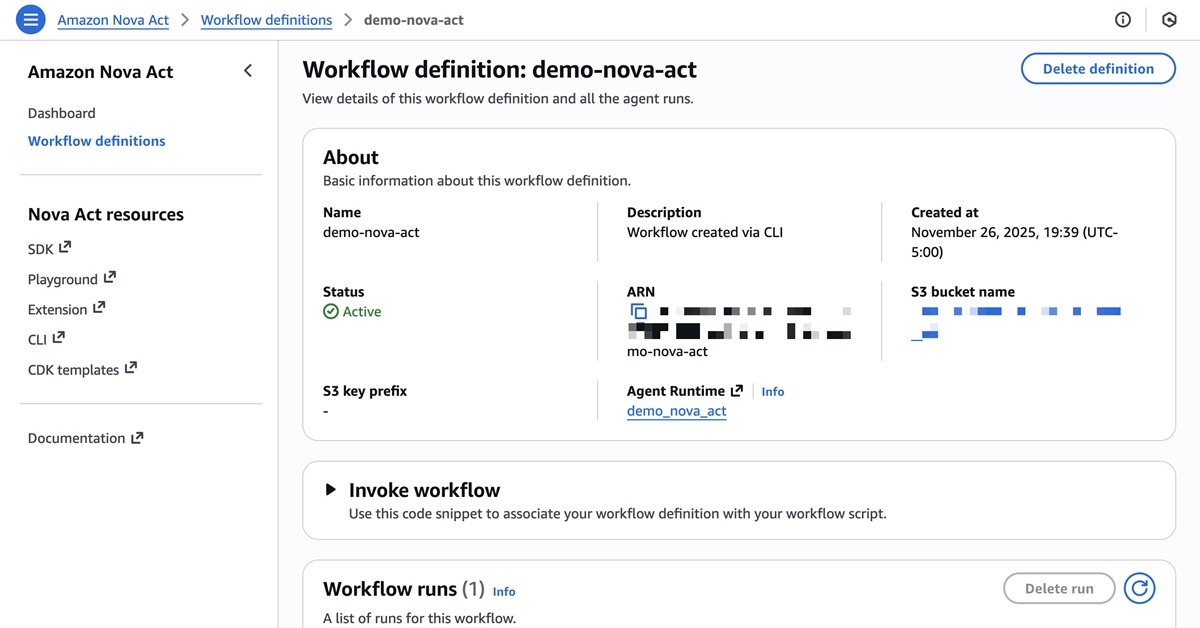Show Info about Workflow runs
1200x628 pixels.
(503, 592)
